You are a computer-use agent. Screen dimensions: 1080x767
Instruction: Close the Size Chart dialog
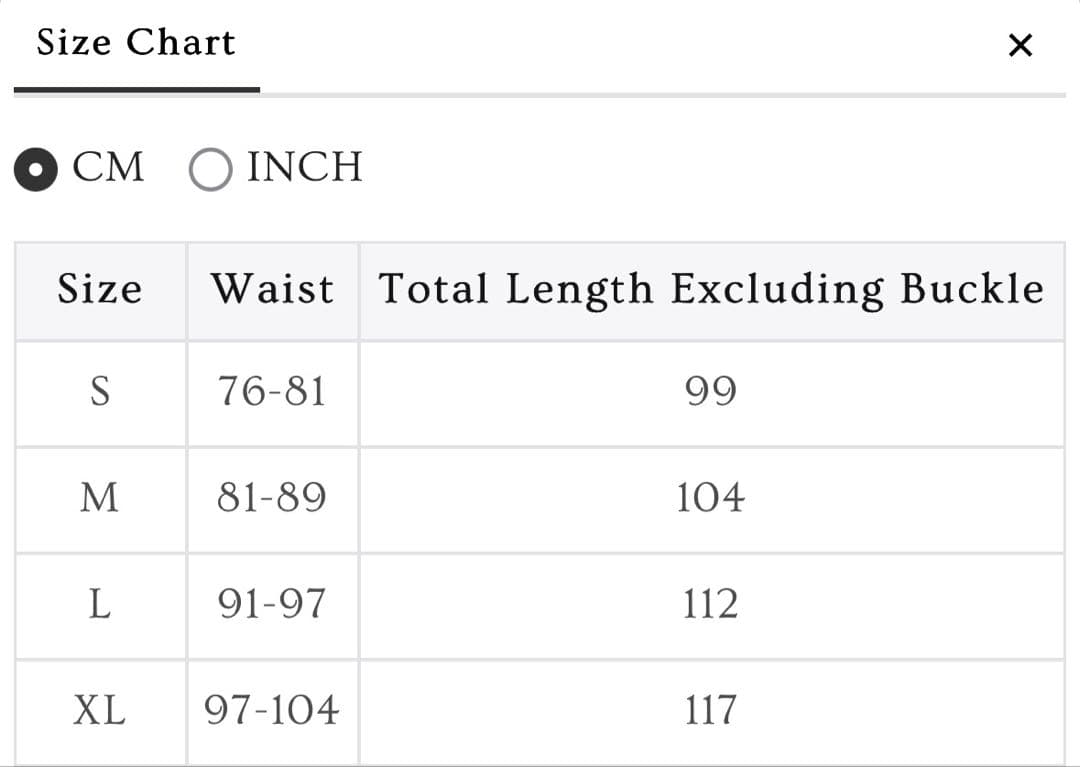coord(1020,45)
